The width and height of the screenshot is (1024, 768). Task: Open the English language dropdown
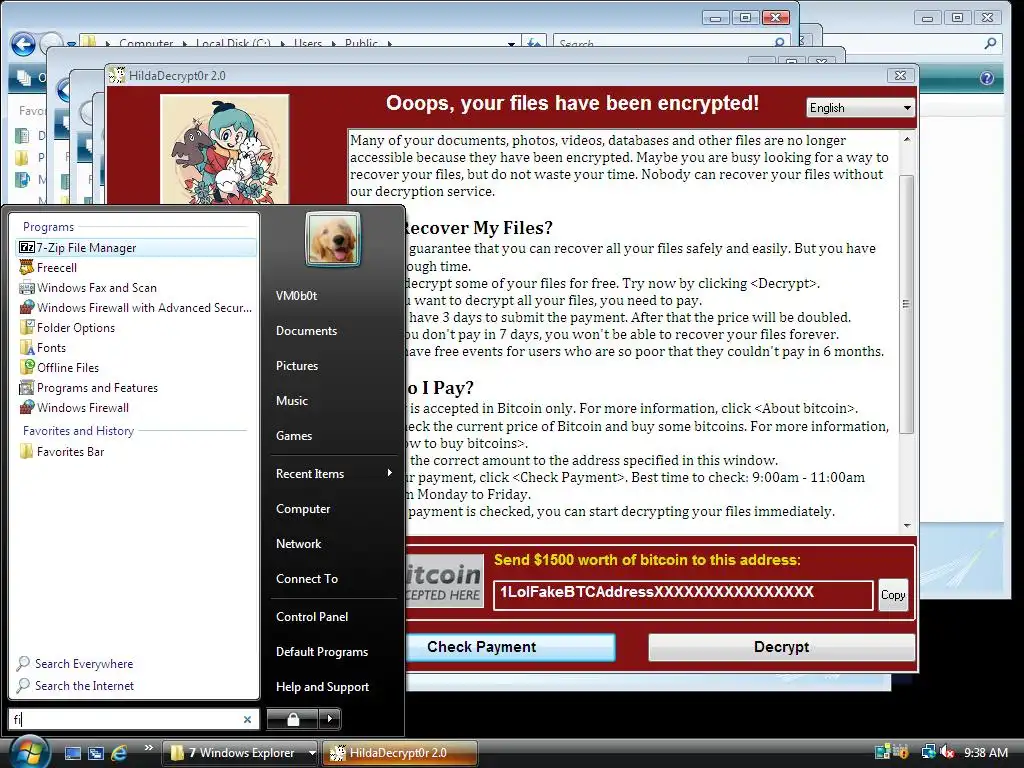[x=860, y=108]
